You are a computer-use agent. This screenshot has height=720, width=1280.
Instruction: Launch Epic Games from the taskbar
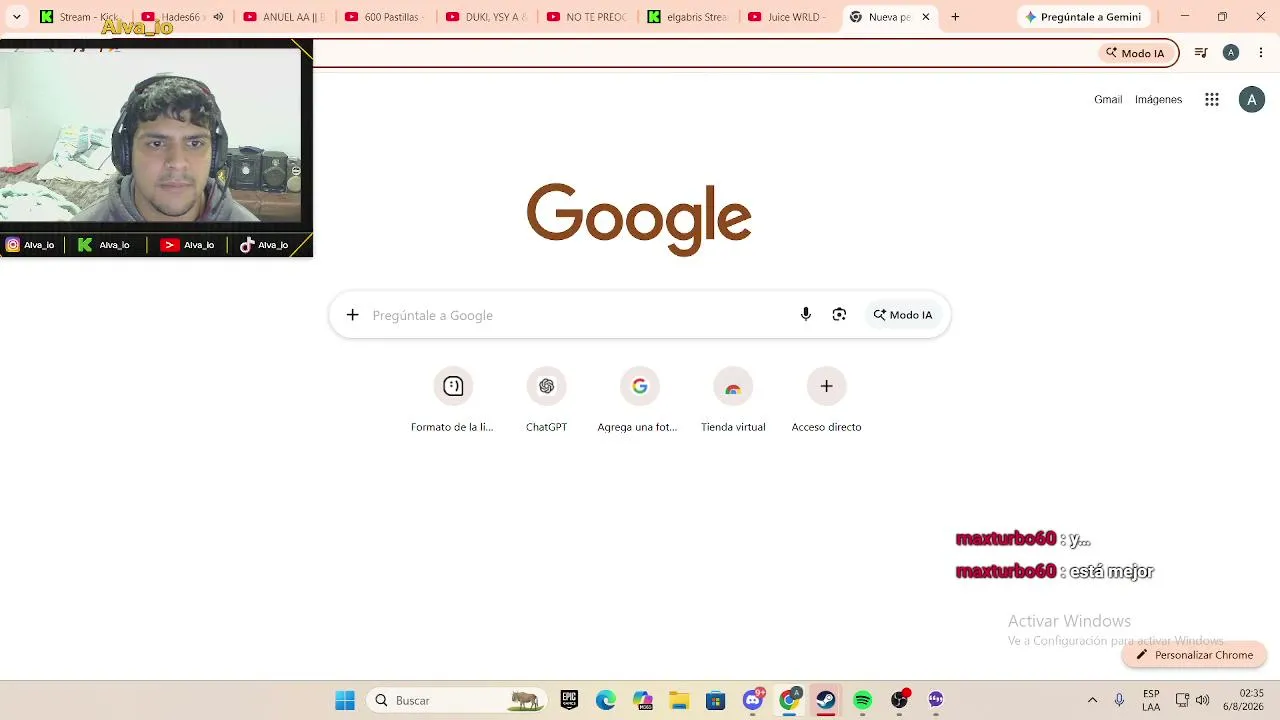point(569,700)
